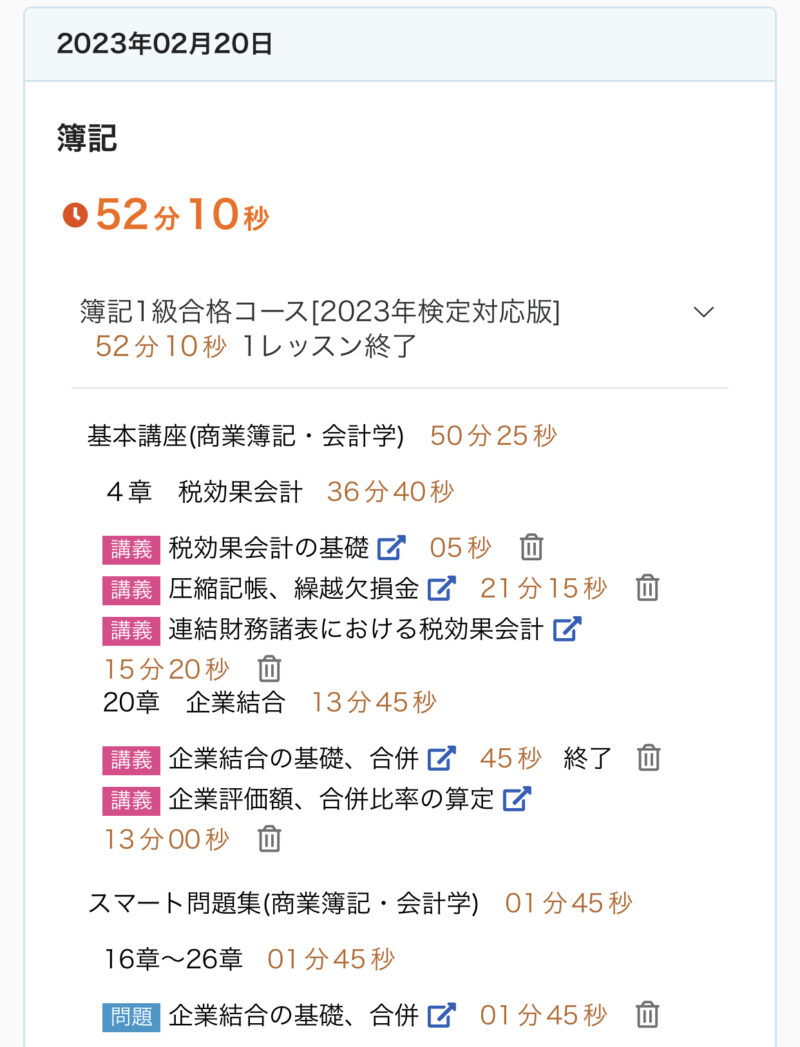Open external link for 企業結合の基礎、合併 lecture
Image resolution: width=800 pixels, height=1047 pixels.
(441, 758)
